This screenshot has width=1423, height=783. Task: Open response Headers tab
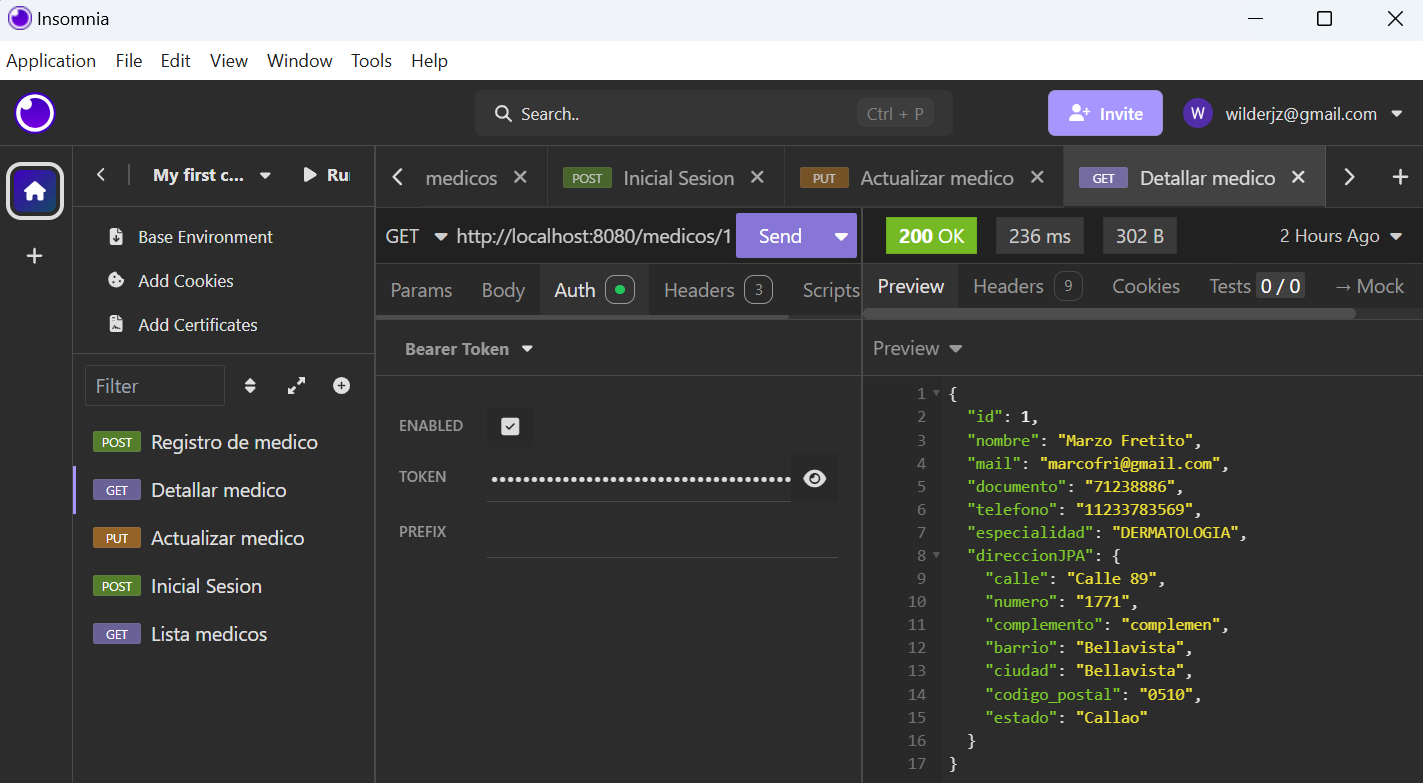1027,286
